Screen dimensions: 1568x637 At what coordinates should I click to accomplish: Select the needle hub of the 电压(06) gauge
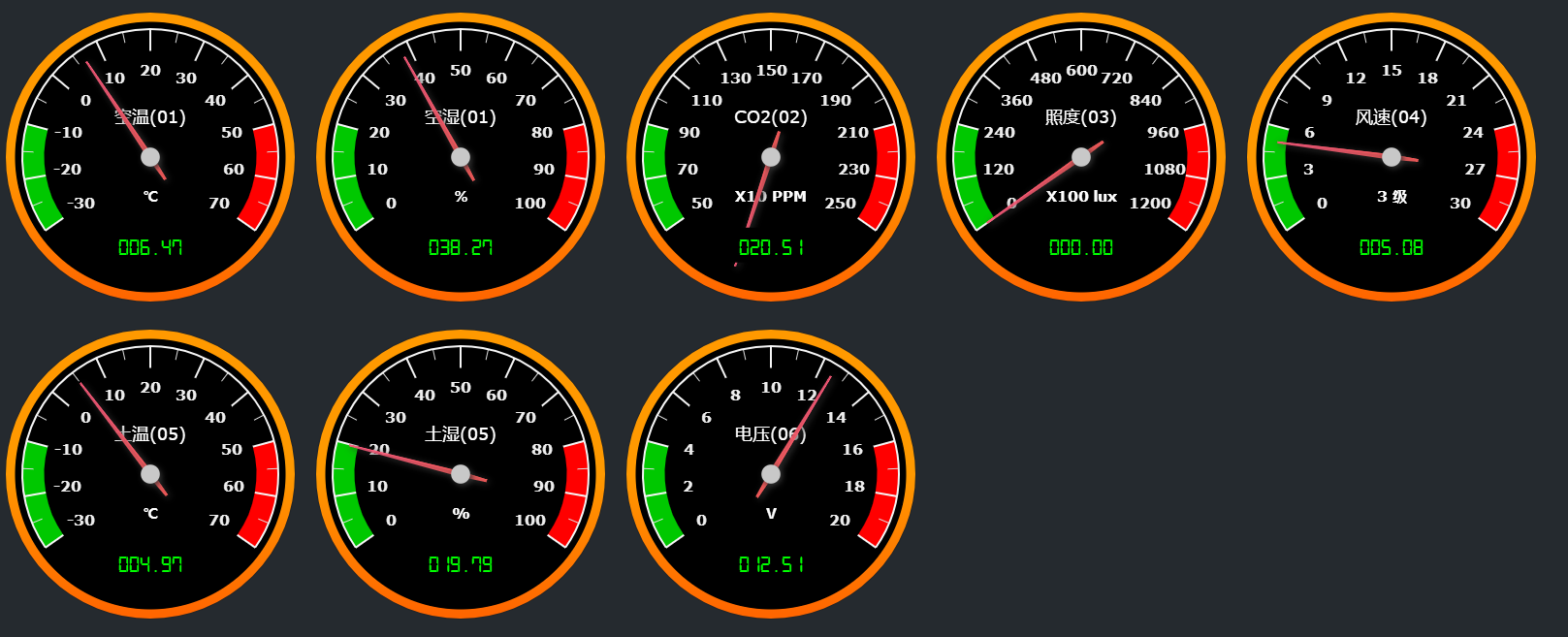click(x=771, y=474)
